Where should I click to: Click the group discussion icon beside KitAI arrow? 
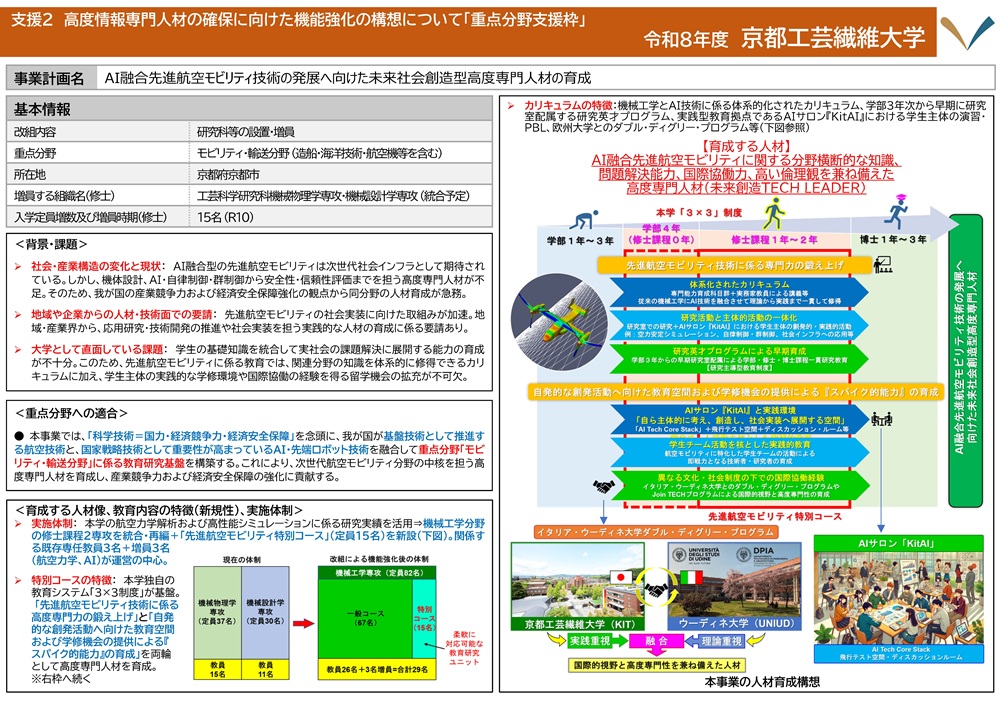(881, 420)
